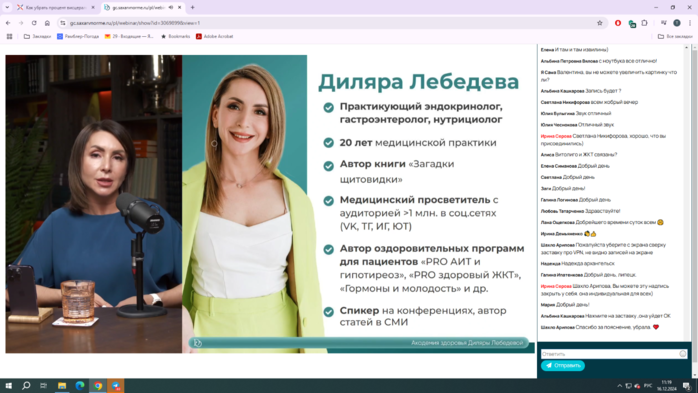Image resolution: width=698 pixels, height=393 pixels.
Task: Open the clock showing 11:19
Action: [x=666, y=386]
